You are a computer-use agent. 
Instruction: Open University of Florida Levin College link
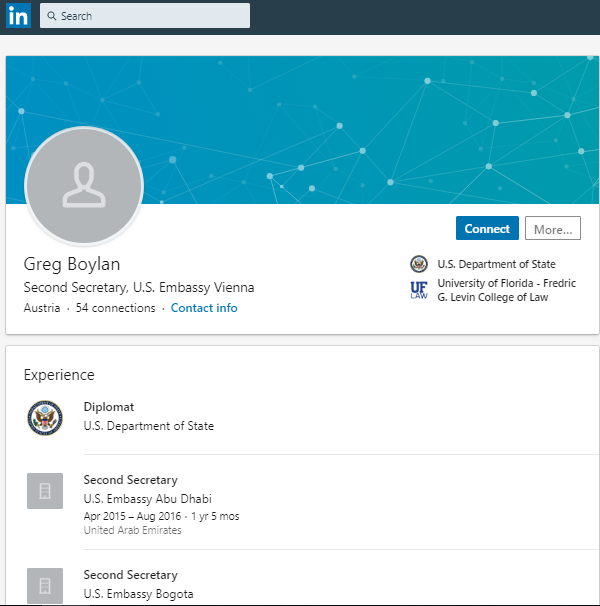(x=506, y=290)
